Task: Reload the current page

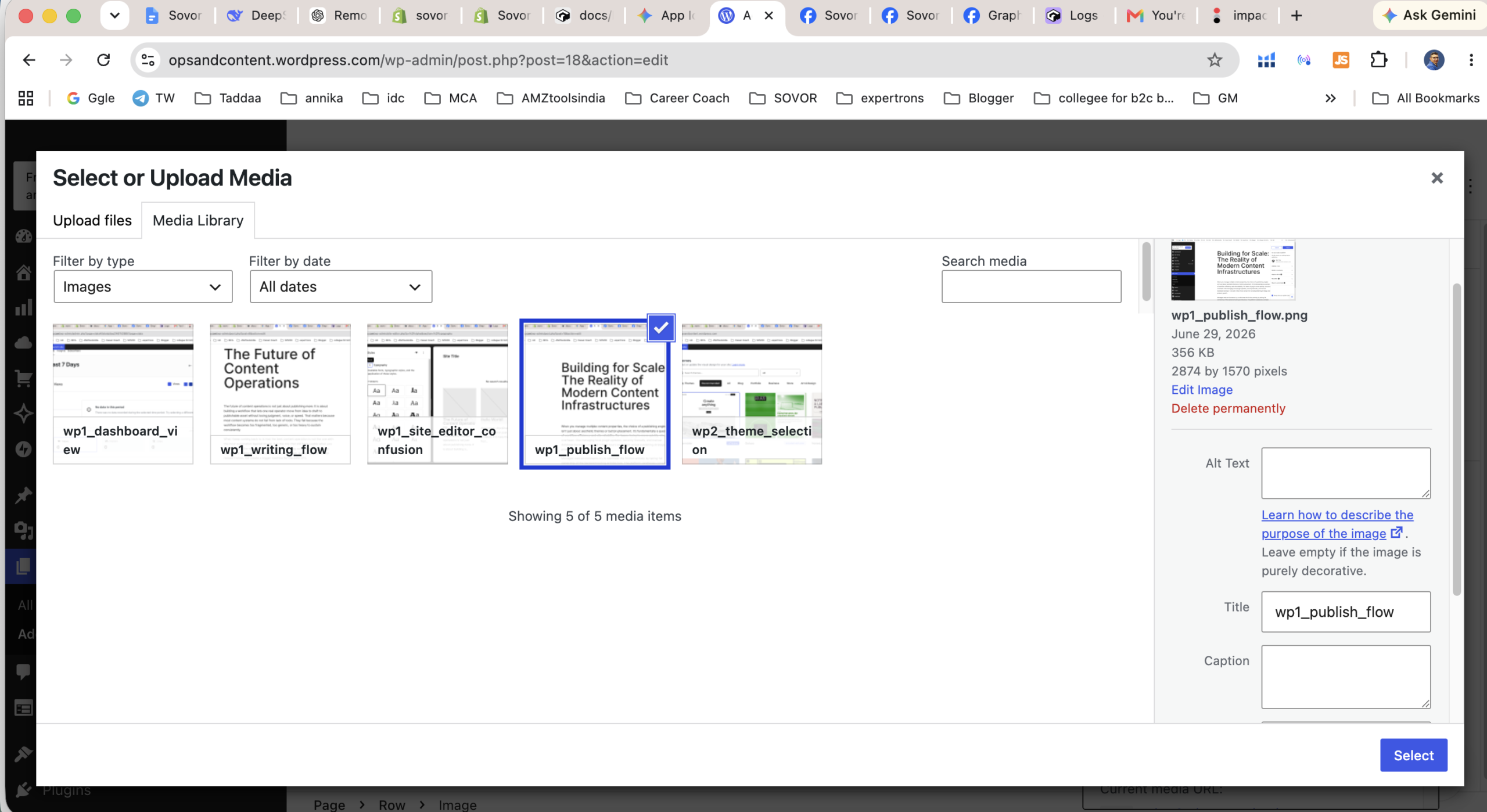Action: click(x=103, y=60)
